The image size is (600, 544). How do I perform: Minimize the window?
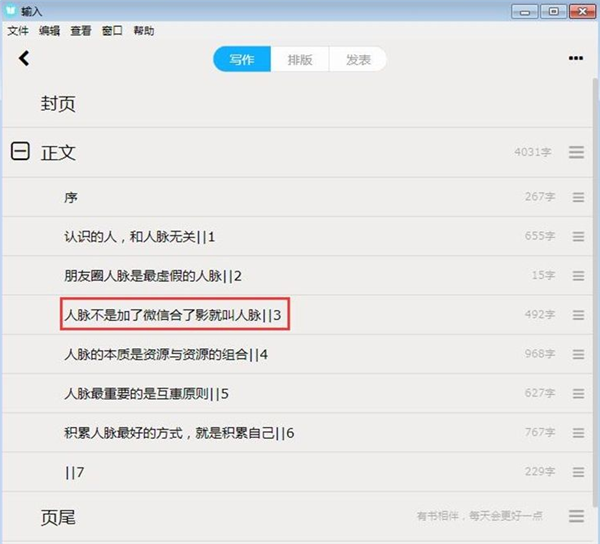(x=525, y=11)
